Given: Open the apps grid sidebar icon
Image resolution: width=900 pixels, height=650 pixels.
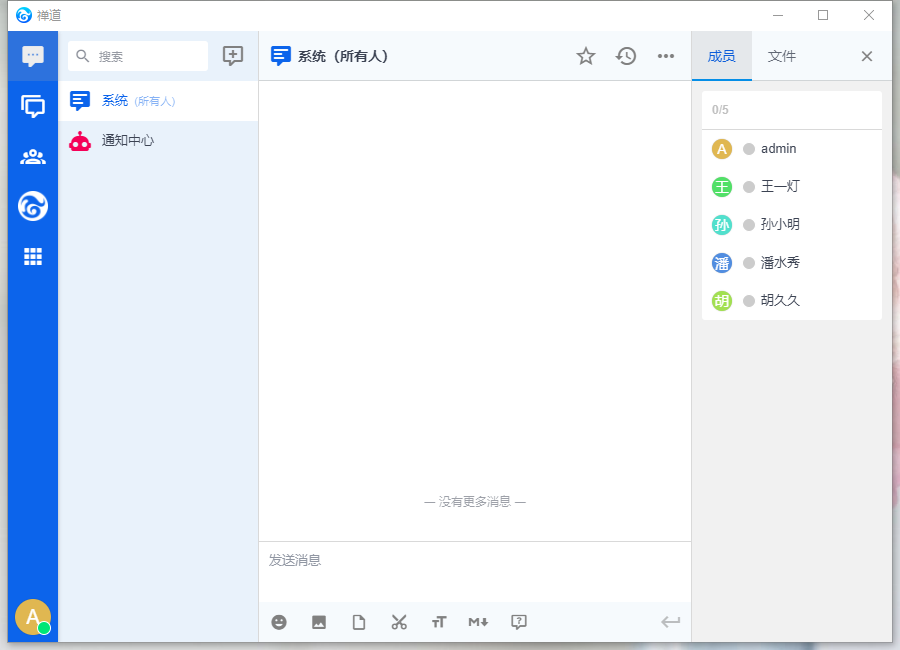Looking at the screenshot, I should [33, 257].
